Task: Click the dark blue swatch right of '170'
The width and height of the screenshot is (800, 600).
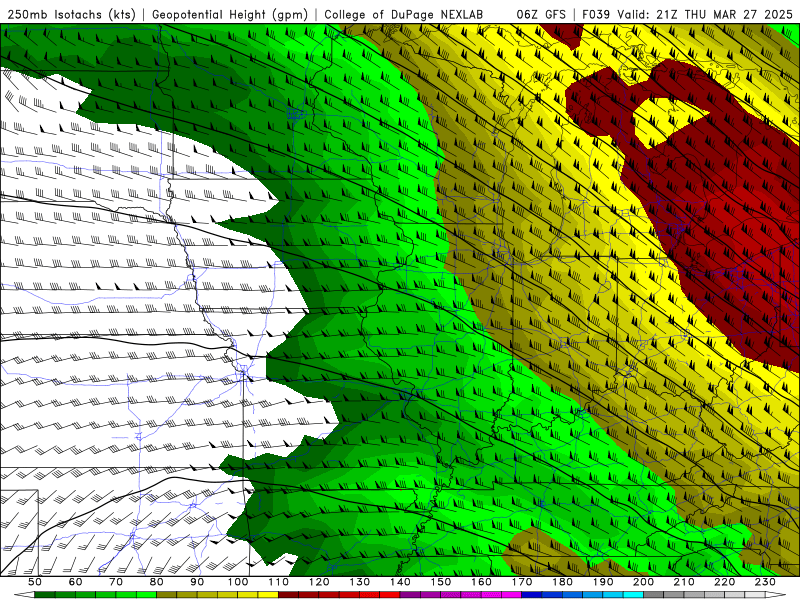Action: 532,595
